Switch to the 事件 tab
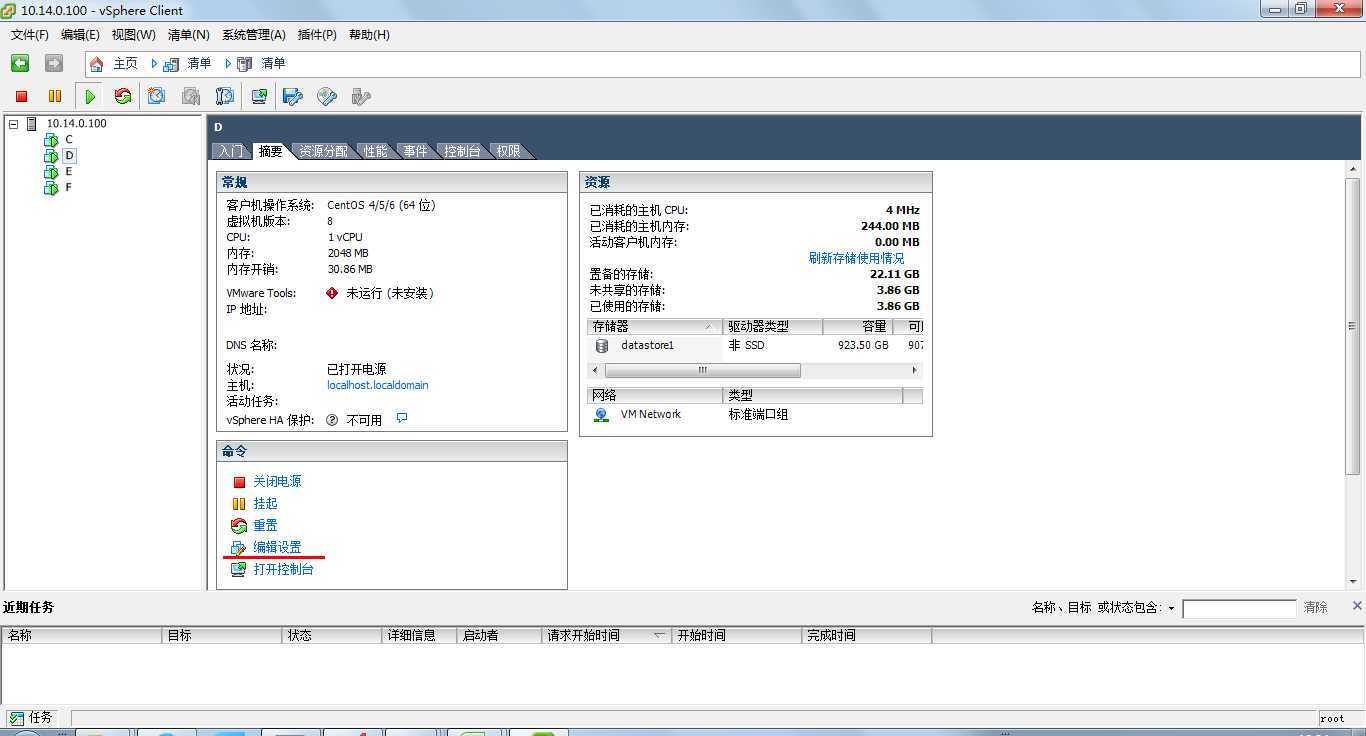Viewport: 1366px width, 736px height. (x=415, y=151)
